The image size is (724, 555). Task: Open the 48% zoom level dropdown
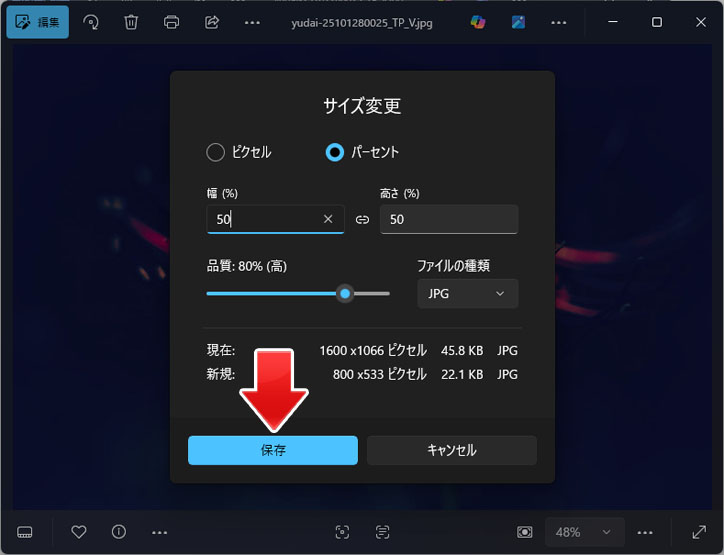pyautogui.click(x=584, y=532)
